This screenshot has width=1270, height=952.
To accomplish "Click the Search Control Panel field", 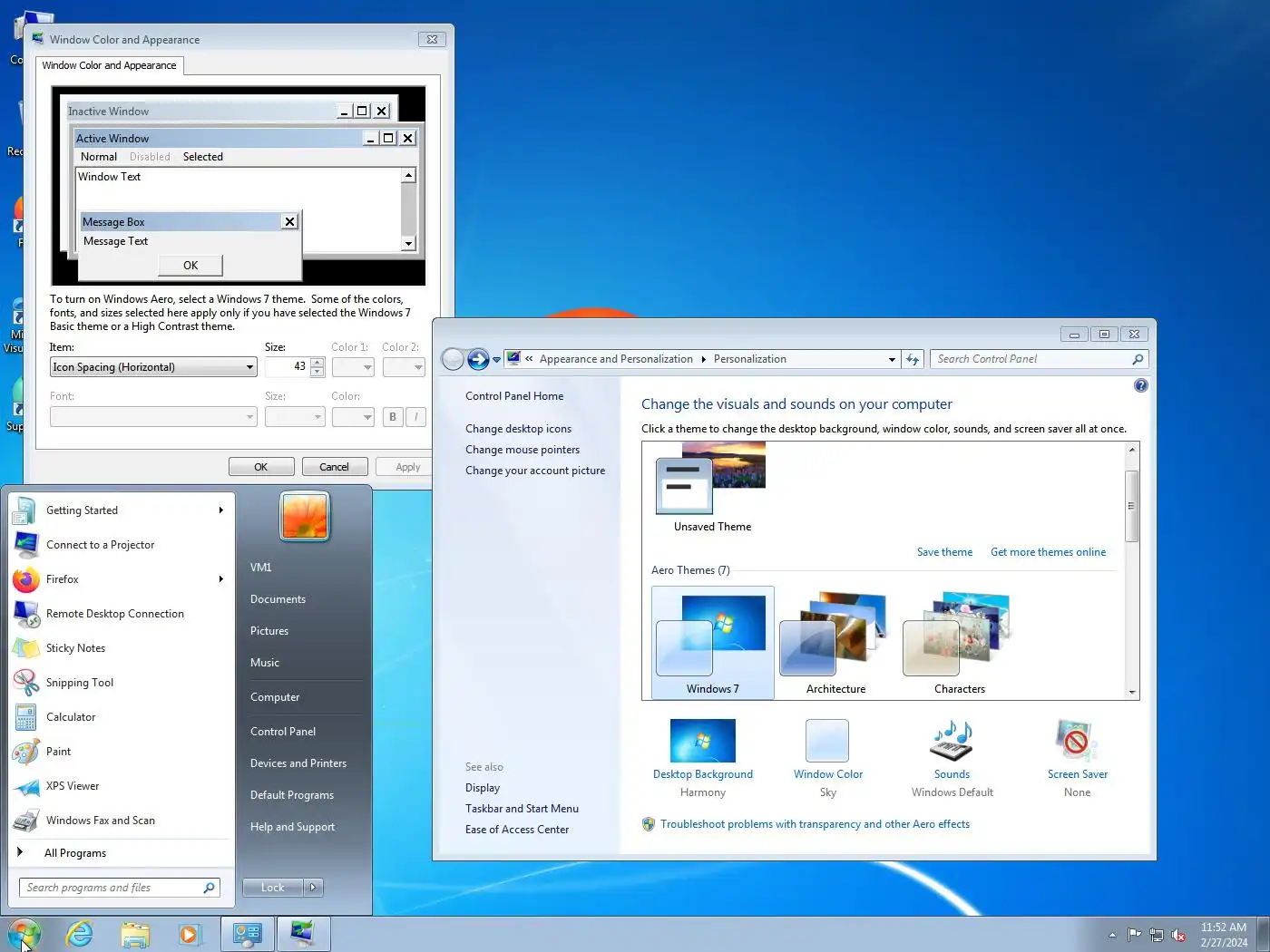I will click(x=1039, y=359).
